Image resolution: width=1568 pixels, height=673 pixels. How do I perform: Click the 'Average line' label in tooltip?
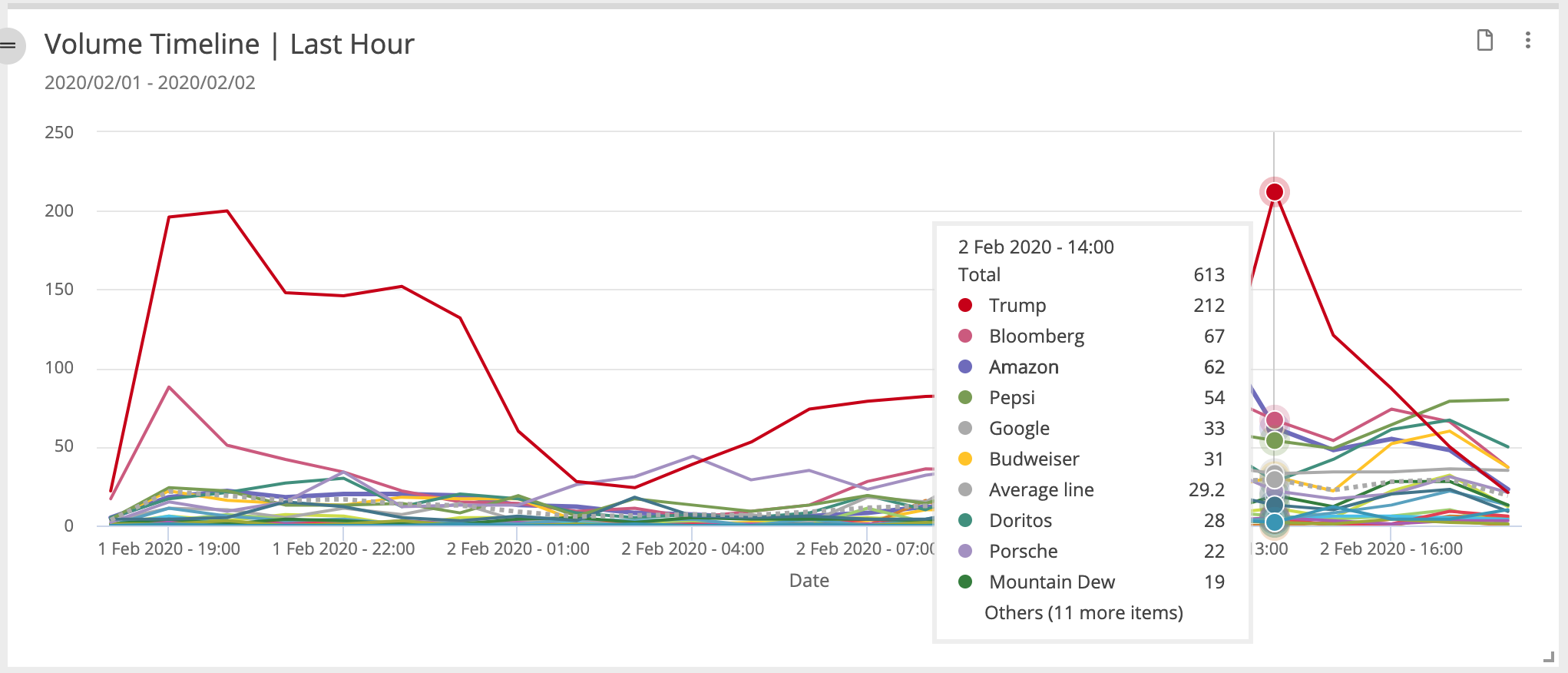[x=1040, y=490]
